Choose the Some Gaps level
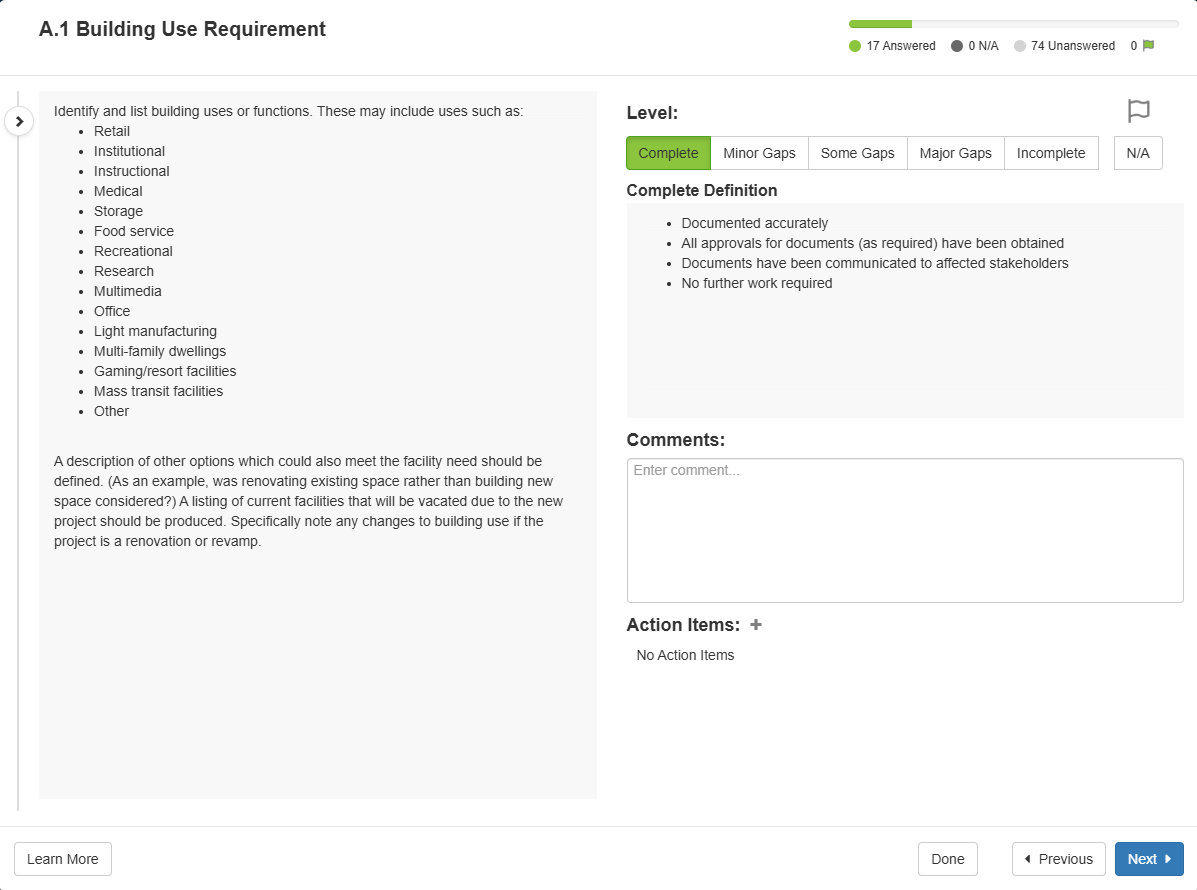The height and width of the screenshot is (890, 1197). tap(857, 153)
